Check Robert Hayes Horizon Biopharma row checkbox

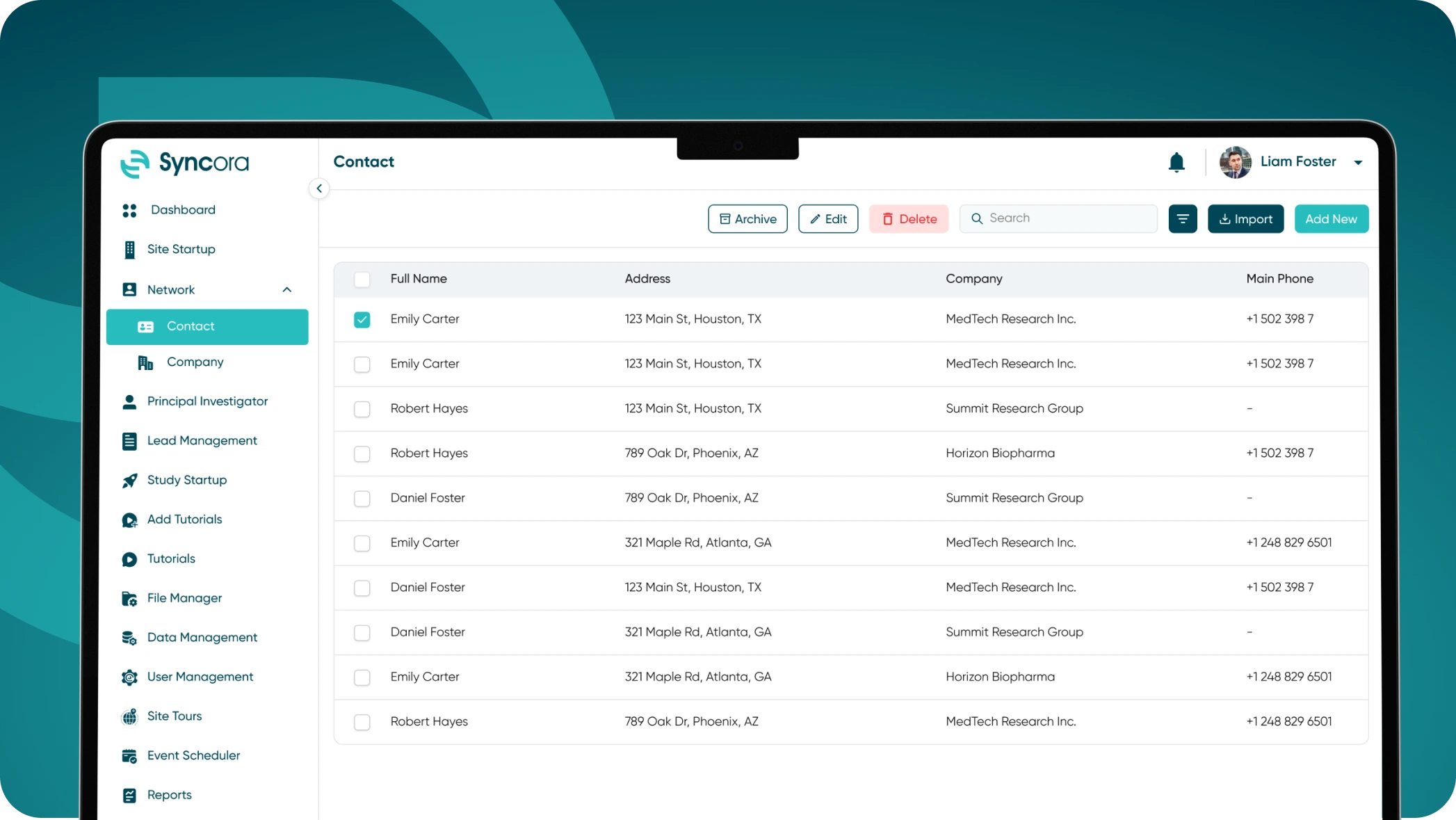pyautogui.click(x=362, y=454)
